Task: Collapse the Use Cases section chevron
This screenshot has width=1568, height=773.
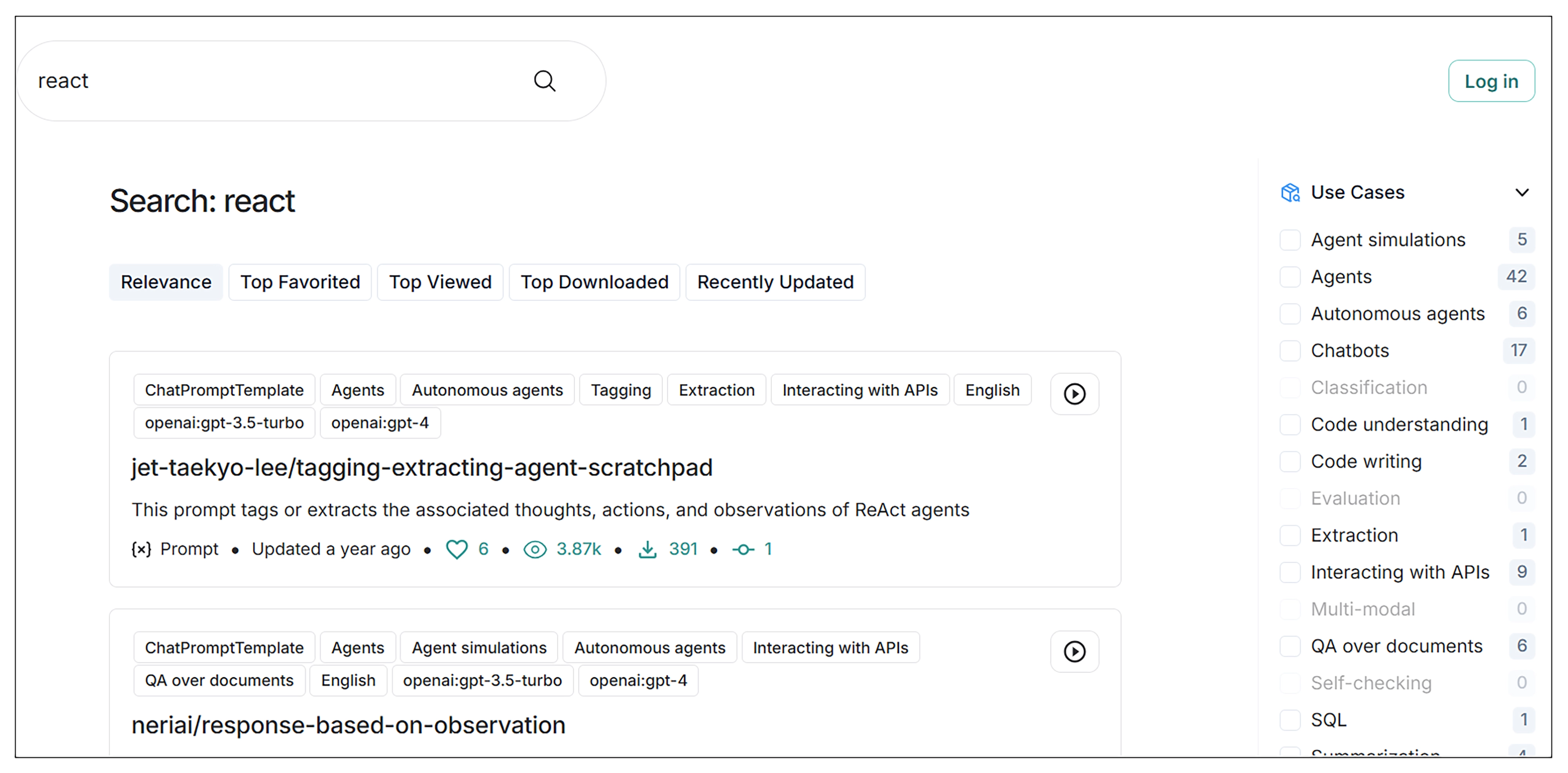Action: click(x=1522, y=193)
